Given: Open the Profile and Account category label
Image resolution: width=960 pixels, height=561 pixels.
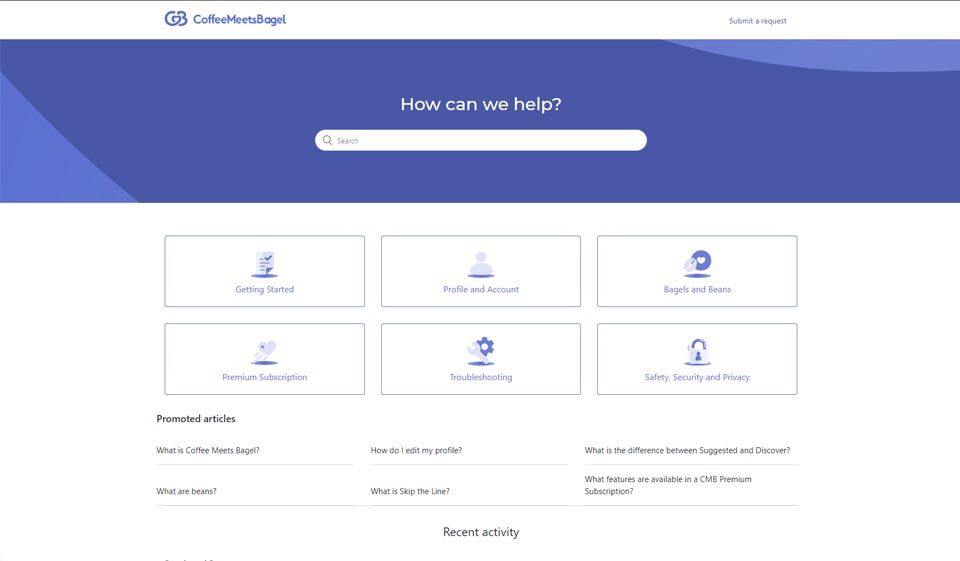Looking at the screenshot, I should coord(481,290).
